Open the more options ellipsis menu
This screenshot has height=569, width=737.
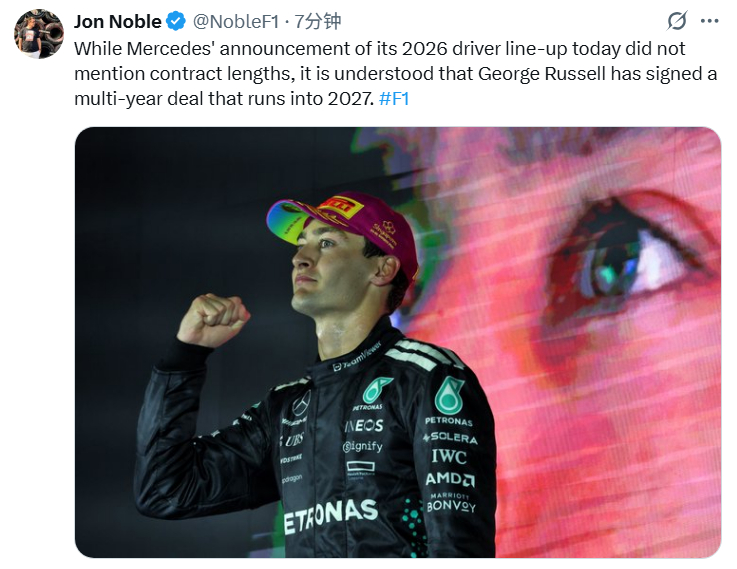pyautogui.click(x=709, y=21)
